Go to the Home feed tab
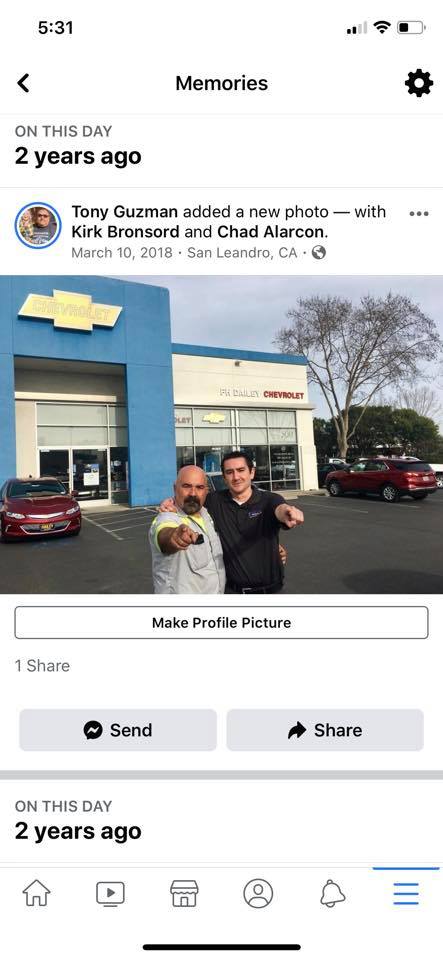This screenshot has height=960, width=443. pyautogui.click(x=37, y=893)
